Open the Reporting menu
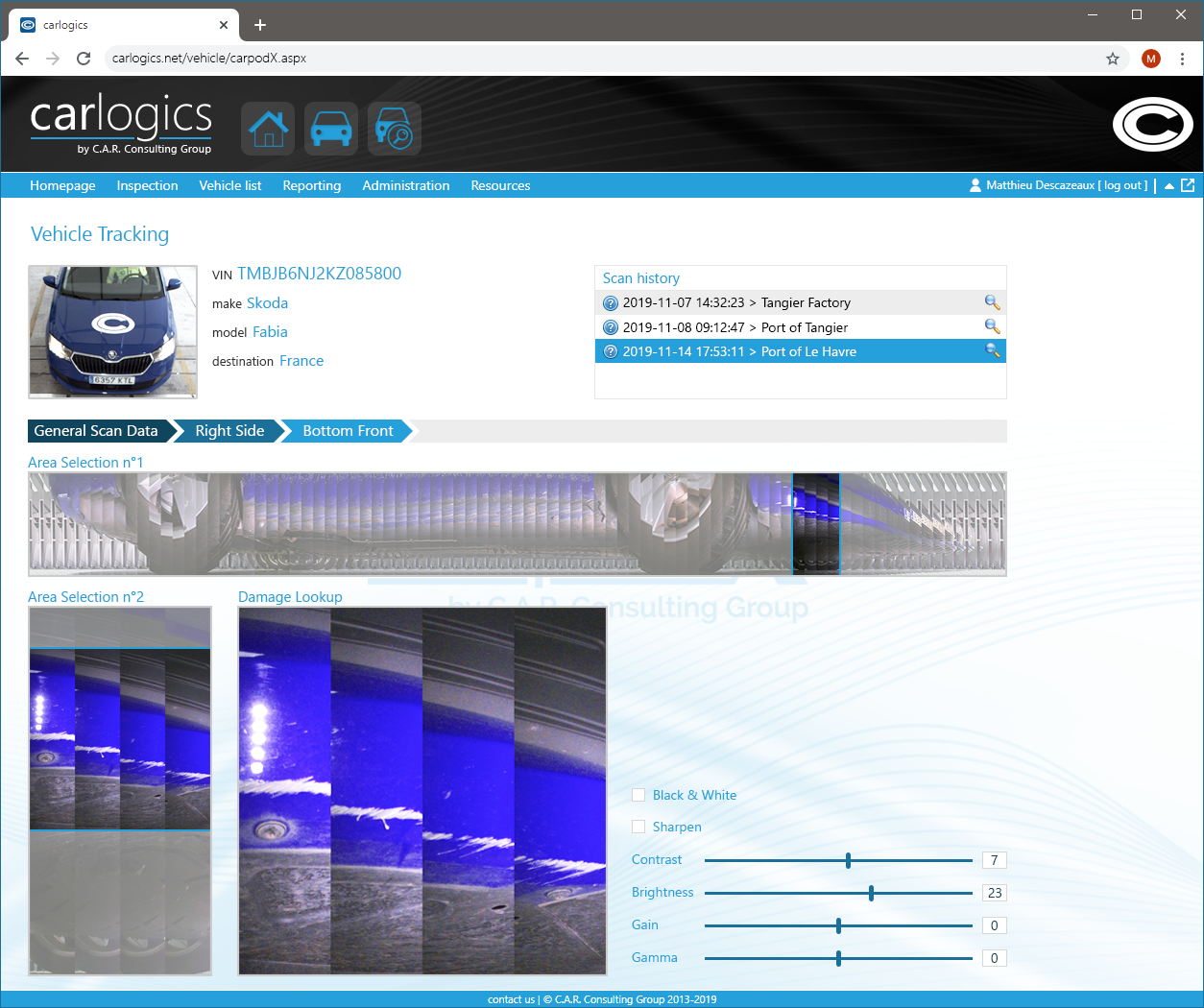 (x=312, y=185)
